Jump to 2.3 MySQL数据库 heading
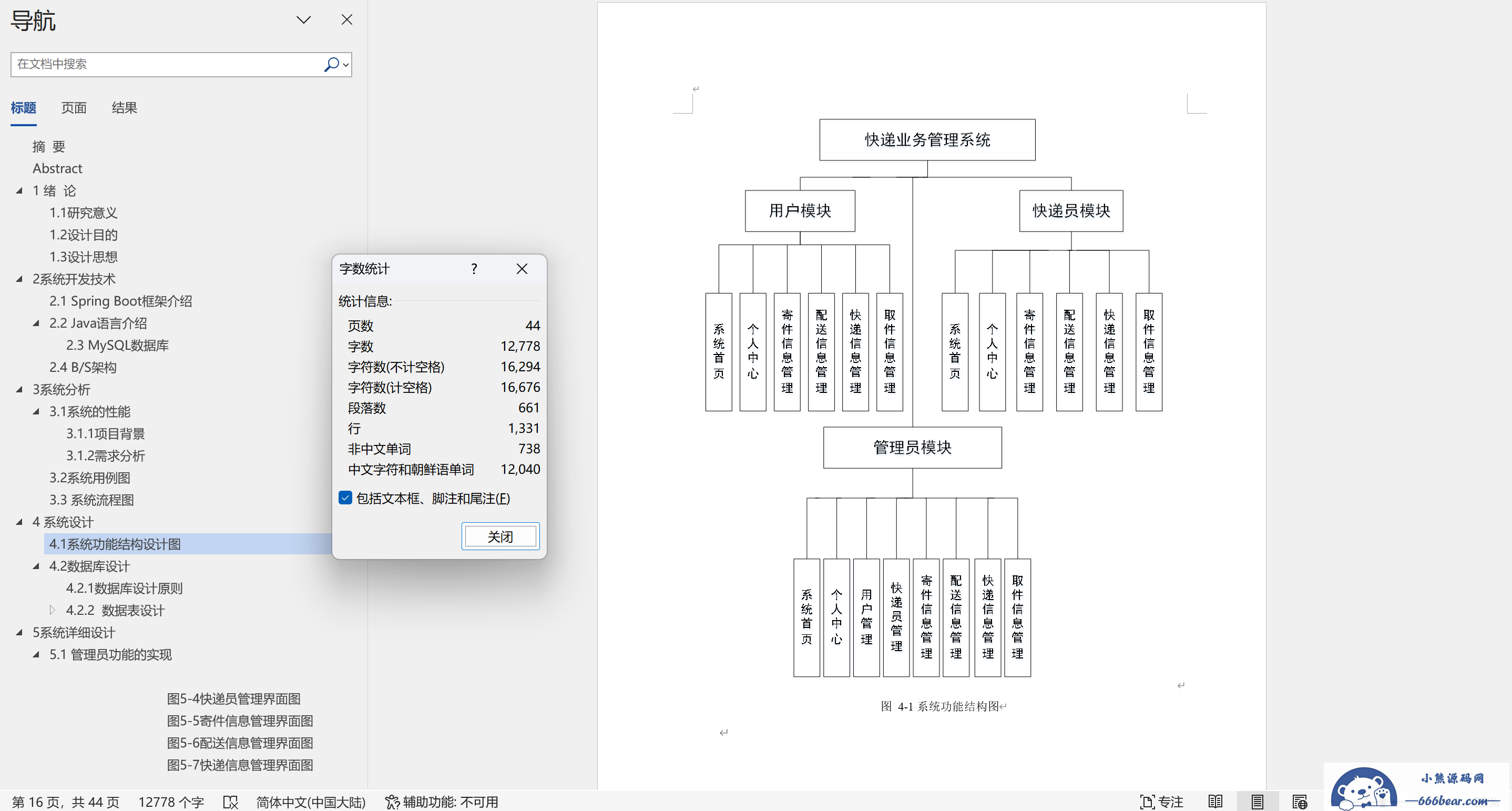This screenshot has width=1512, height=811. click(x=117, y=346)
